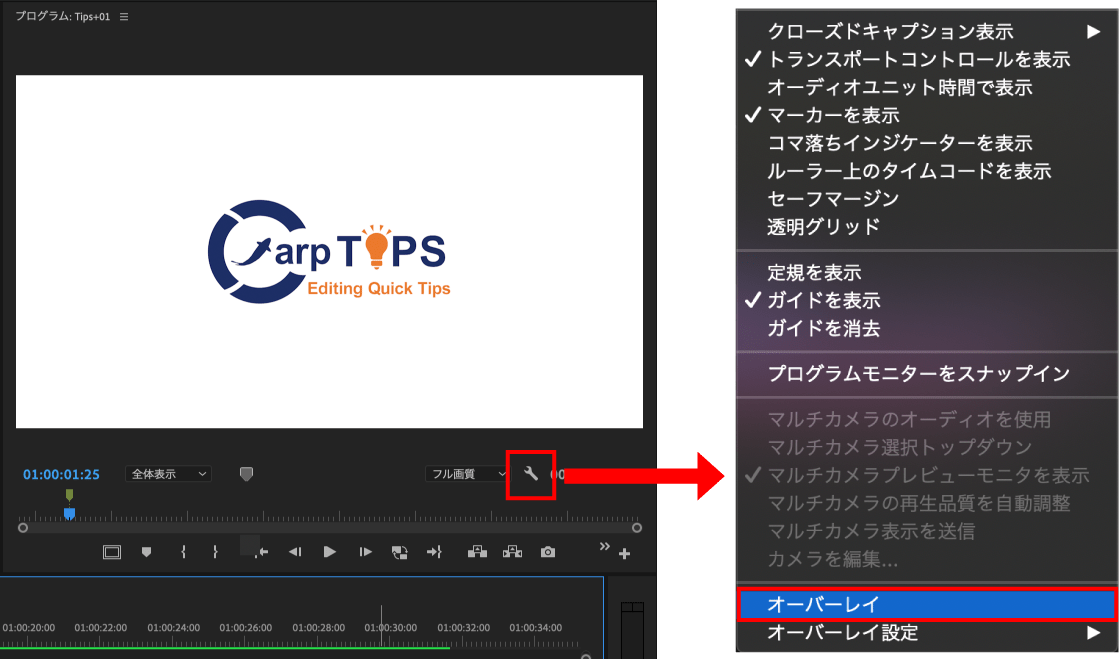Add a marker using the transport bar button
This screenshot has width=1119, height=659.
pos(146,552)
